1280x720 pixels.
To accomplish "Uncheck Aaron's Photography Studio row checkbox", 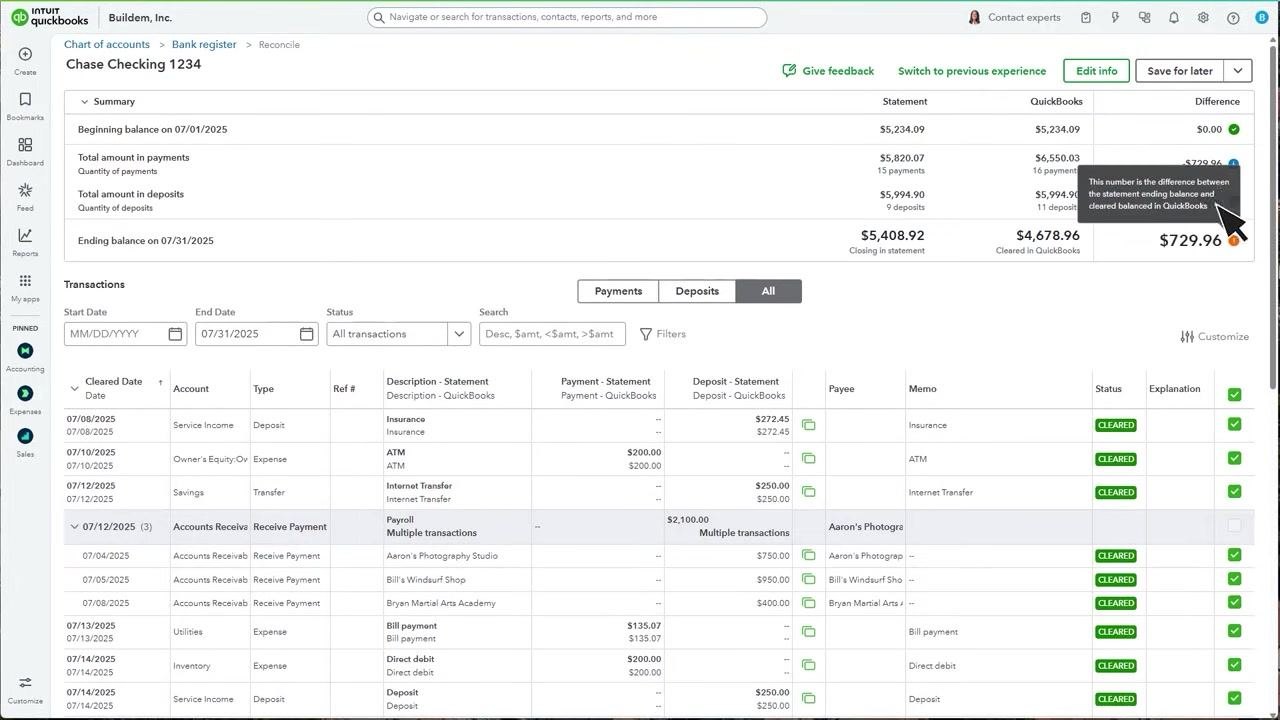I will pyautogui.click(x=1234, y=555).
